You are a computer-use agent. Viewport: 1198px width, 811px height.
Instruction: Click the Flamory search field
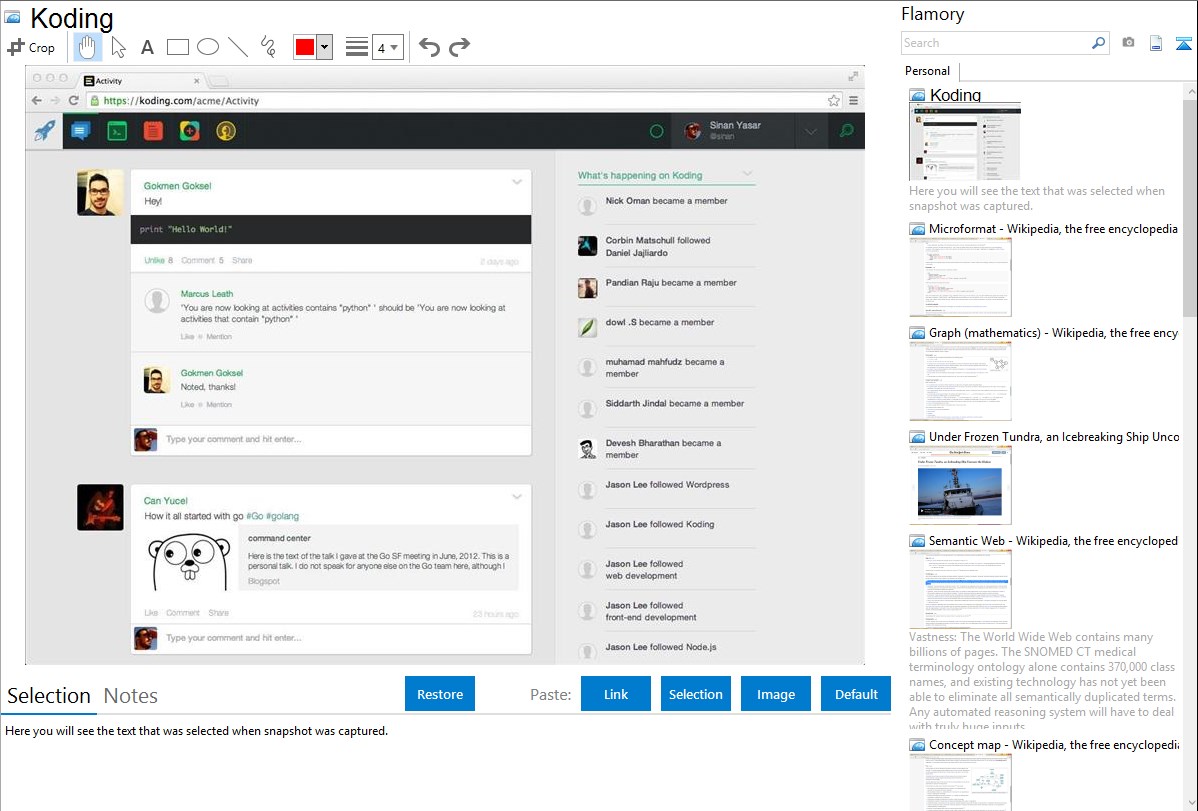pyautogui.click(x=995, y=43)
